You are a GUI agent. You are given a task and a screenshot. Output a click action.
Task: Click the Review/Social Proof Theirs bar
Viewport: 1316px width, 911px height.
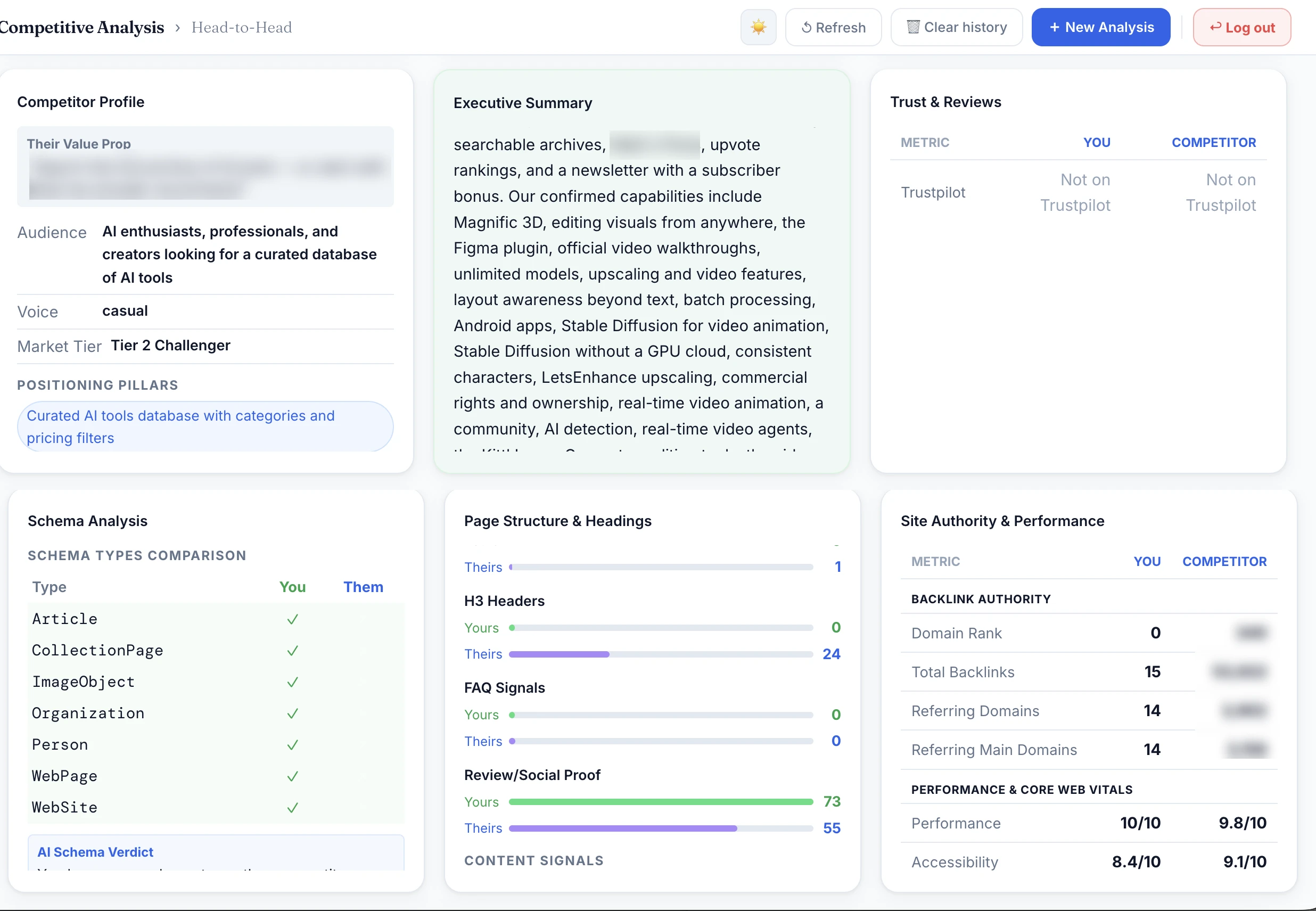click(x=661, y=828)
